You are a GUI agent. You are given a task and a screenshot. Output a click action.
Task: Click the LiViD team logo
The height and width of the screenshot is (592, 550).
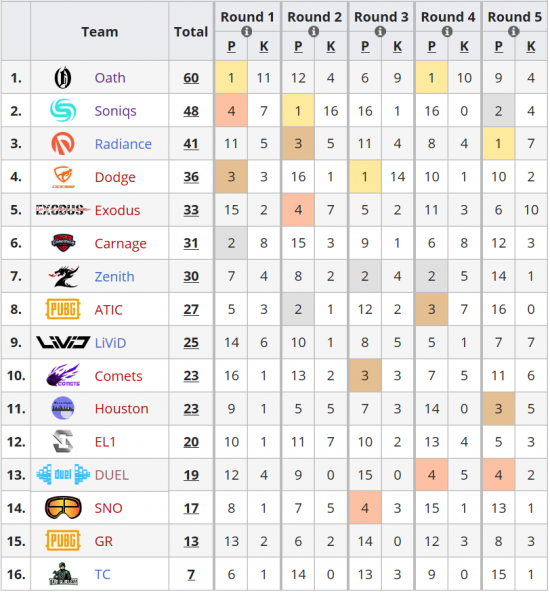click(63, 342)
